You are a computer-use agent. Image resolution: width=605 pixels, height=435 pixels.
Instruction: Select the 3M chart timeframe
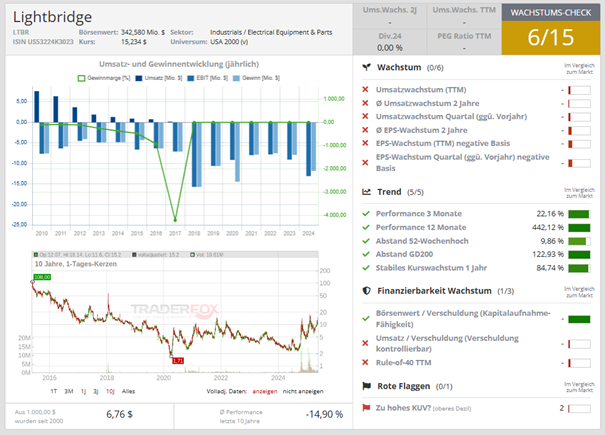69,391
